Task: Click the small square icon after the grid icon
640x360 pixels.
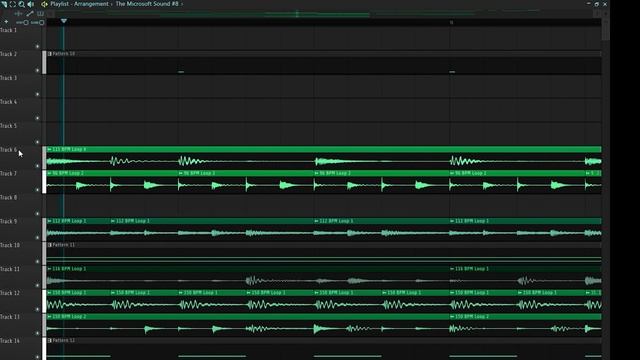Action: (x=51, y=13)
